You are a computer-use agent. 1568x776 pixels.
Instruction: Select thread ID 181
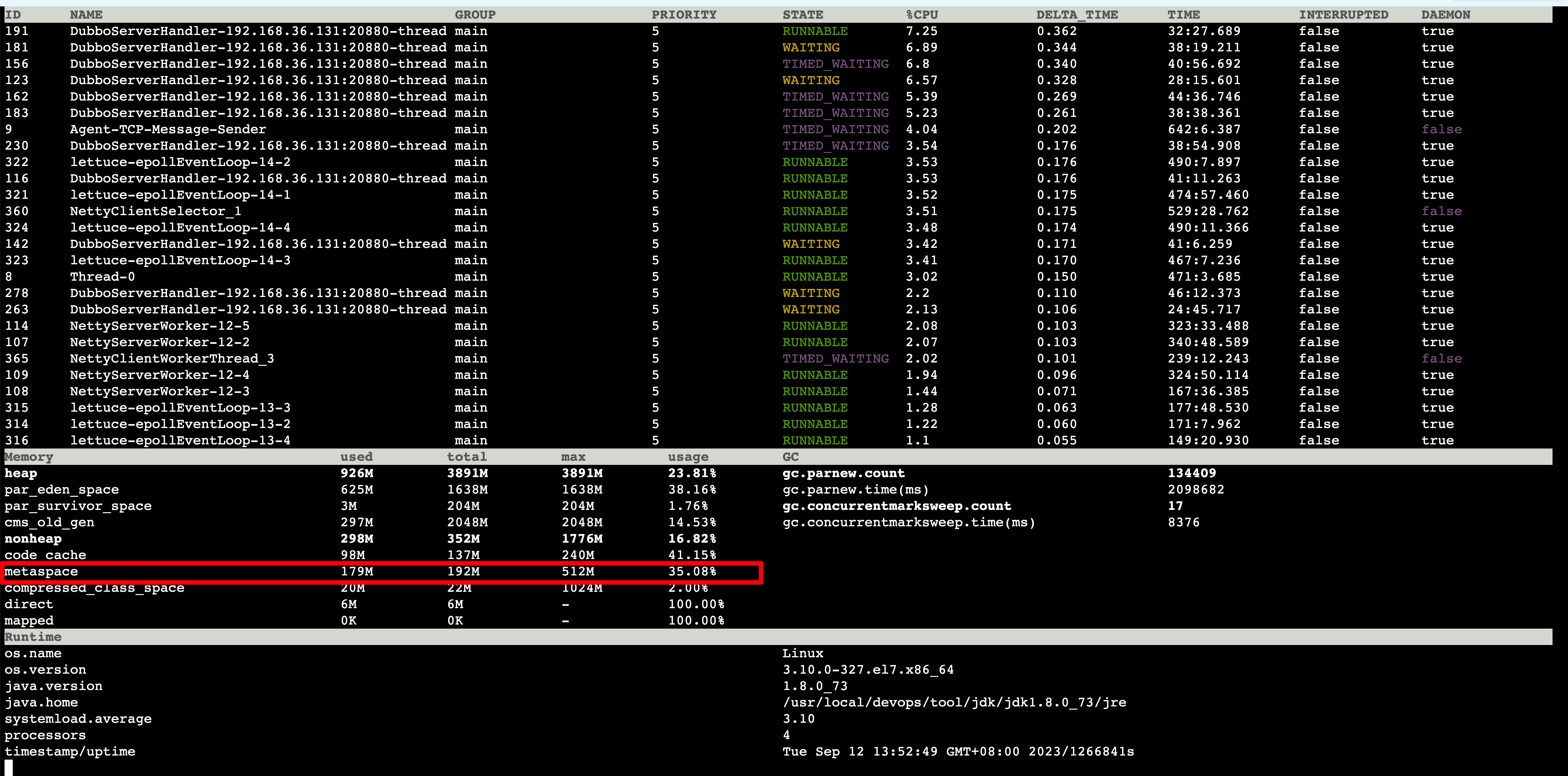pos(16,47)
